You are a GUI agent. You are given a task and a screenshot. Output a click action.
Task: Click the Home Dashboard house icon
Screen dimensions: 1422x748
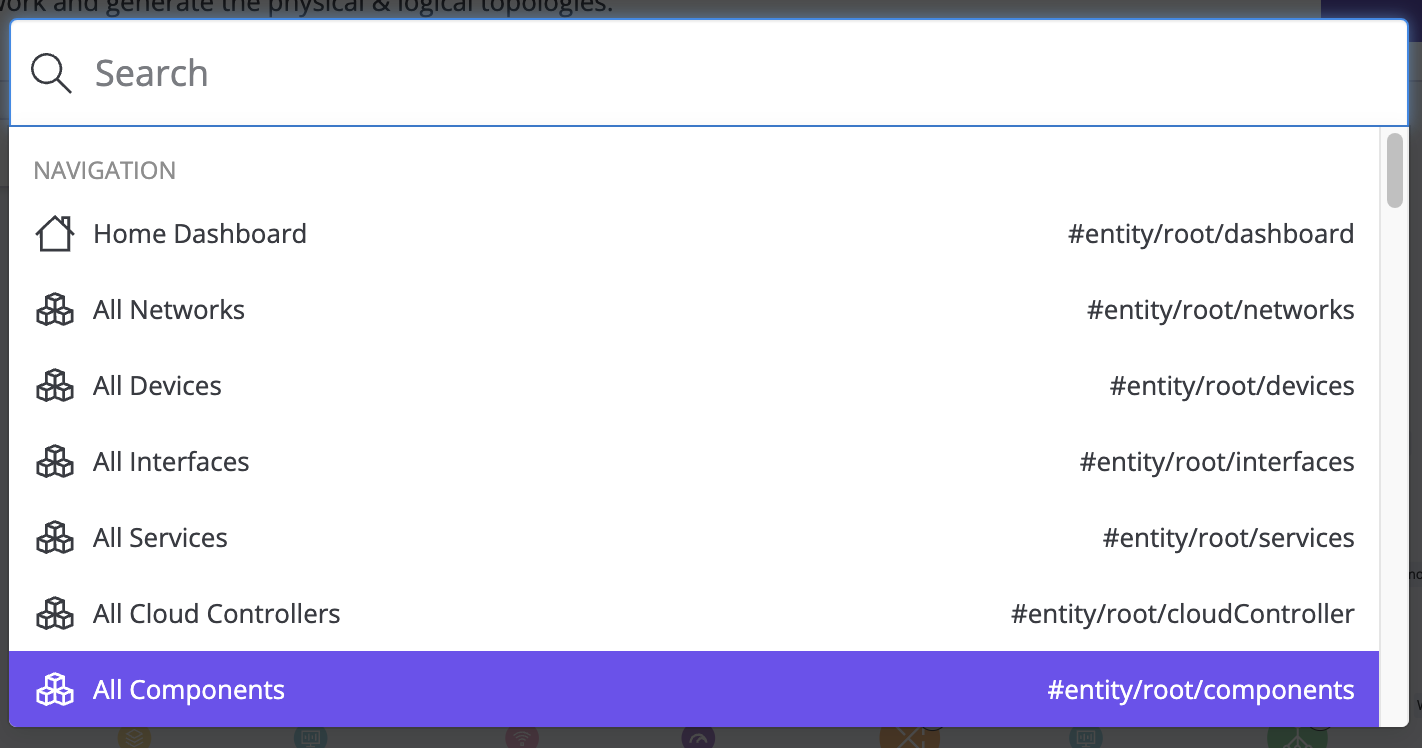coord(55,233)
